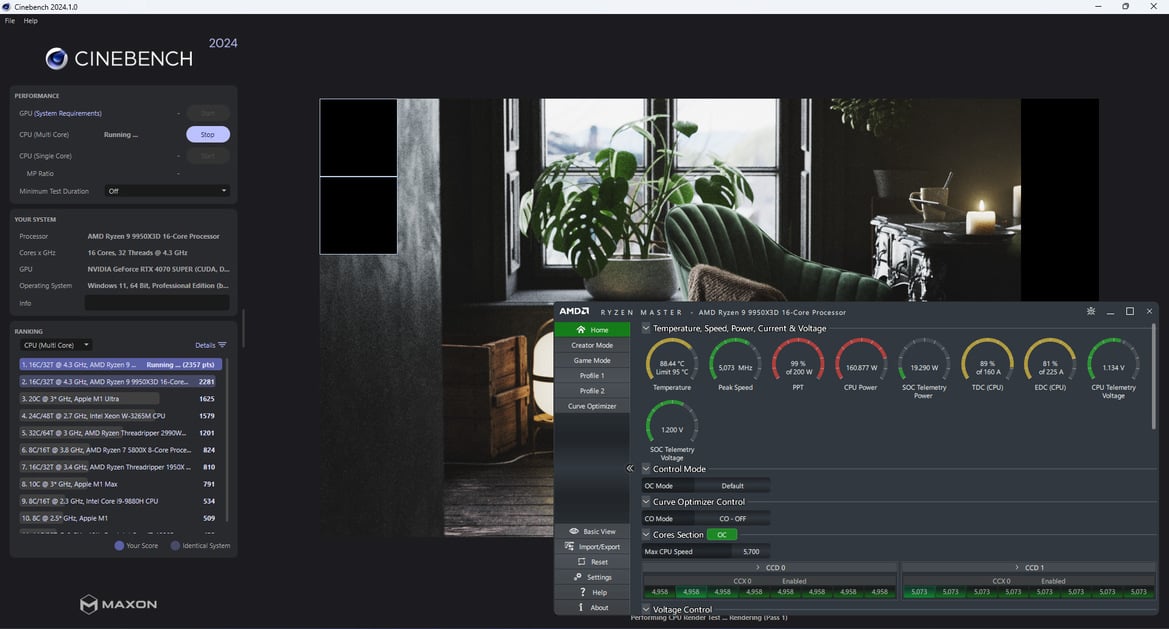Open Settings in Ryzen Master sidebar

(x=593, y=577)
